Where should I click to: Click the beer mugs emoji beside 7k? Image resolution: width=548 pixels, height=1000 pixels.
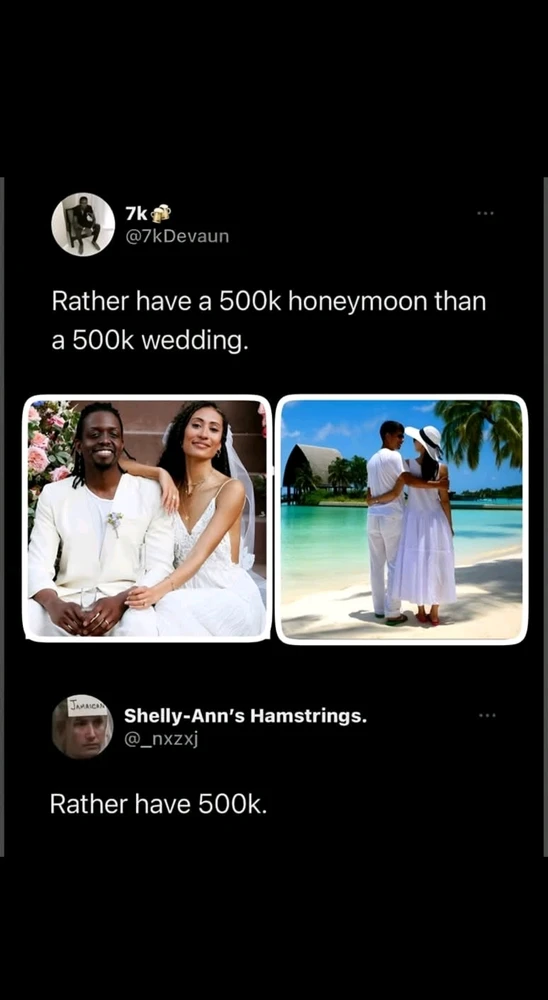[161, 212]
